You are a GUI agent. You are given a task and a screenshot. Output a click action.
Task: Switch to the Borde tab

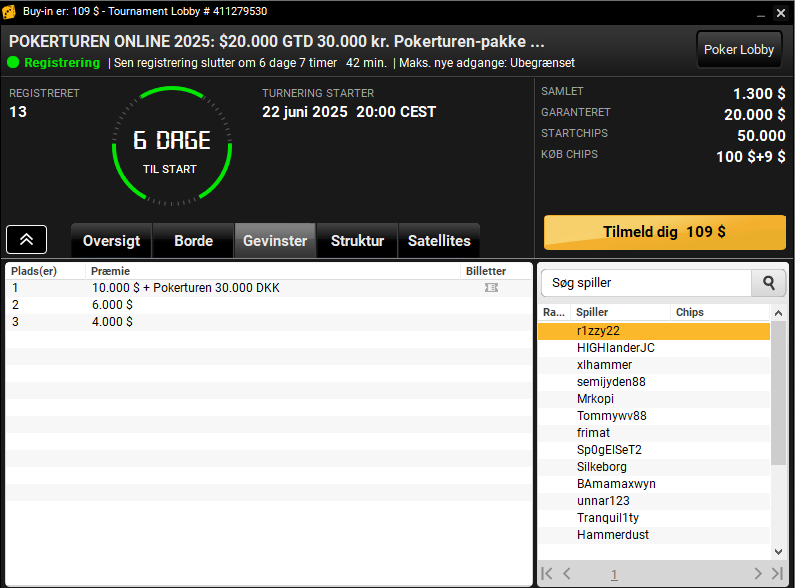tap(193, 241)
